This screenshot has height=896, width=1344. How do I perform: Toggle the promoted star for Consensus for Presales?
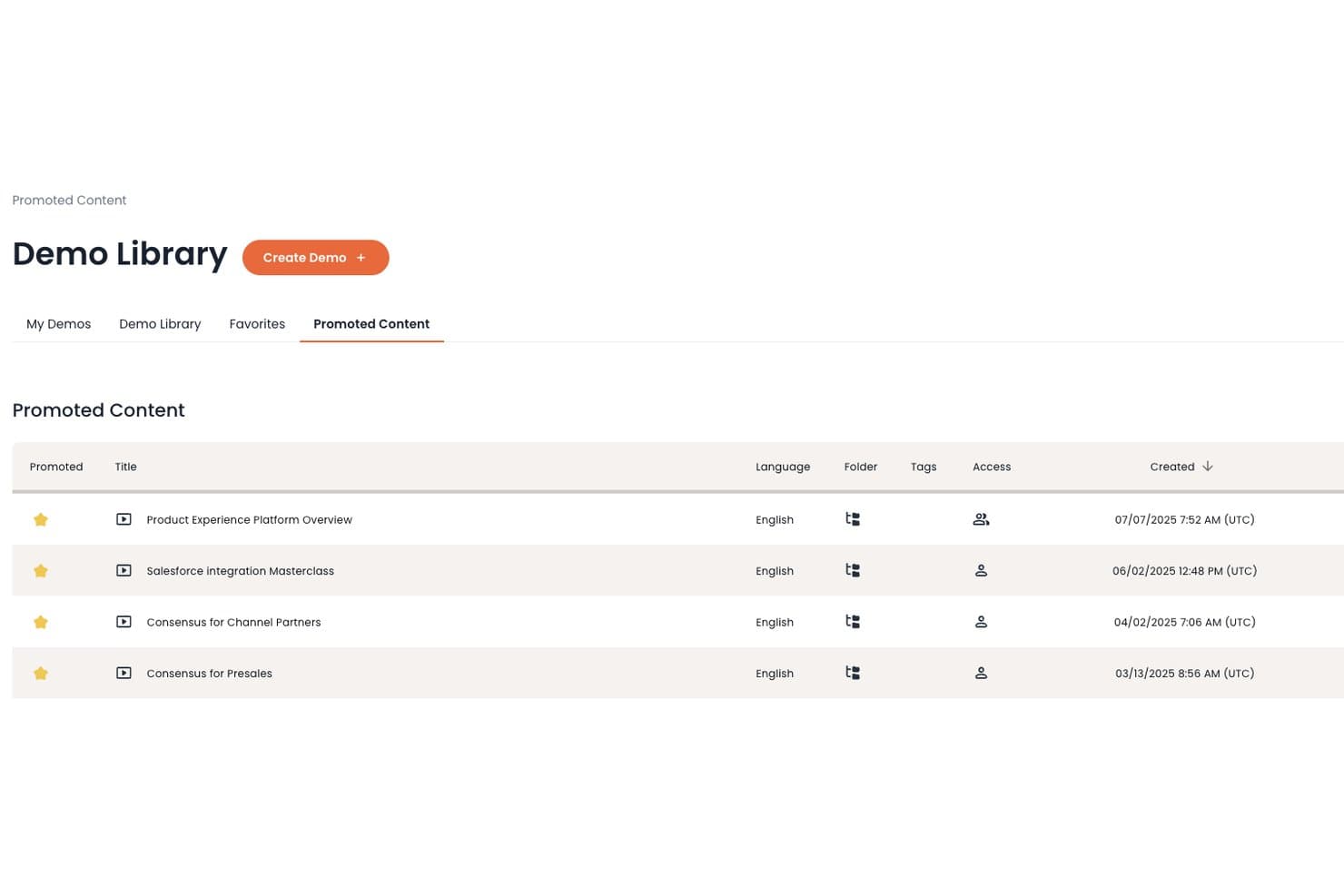[41, 674]
